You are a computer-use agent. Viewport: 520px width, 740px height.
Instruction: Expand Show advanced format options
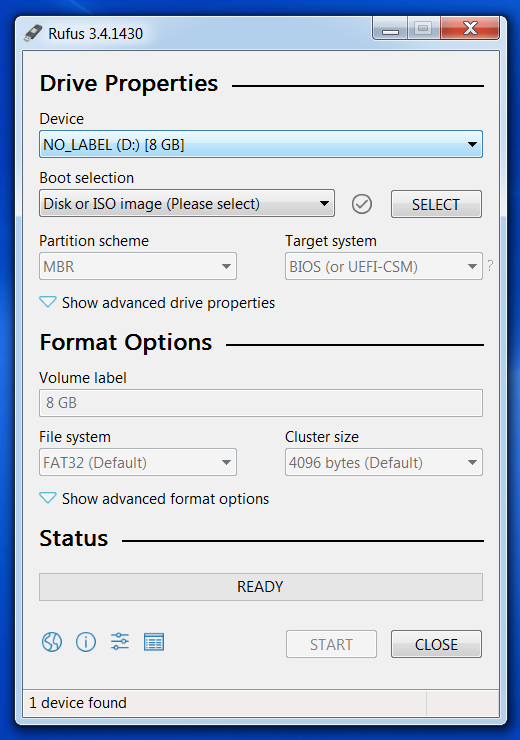coord(154,498)
